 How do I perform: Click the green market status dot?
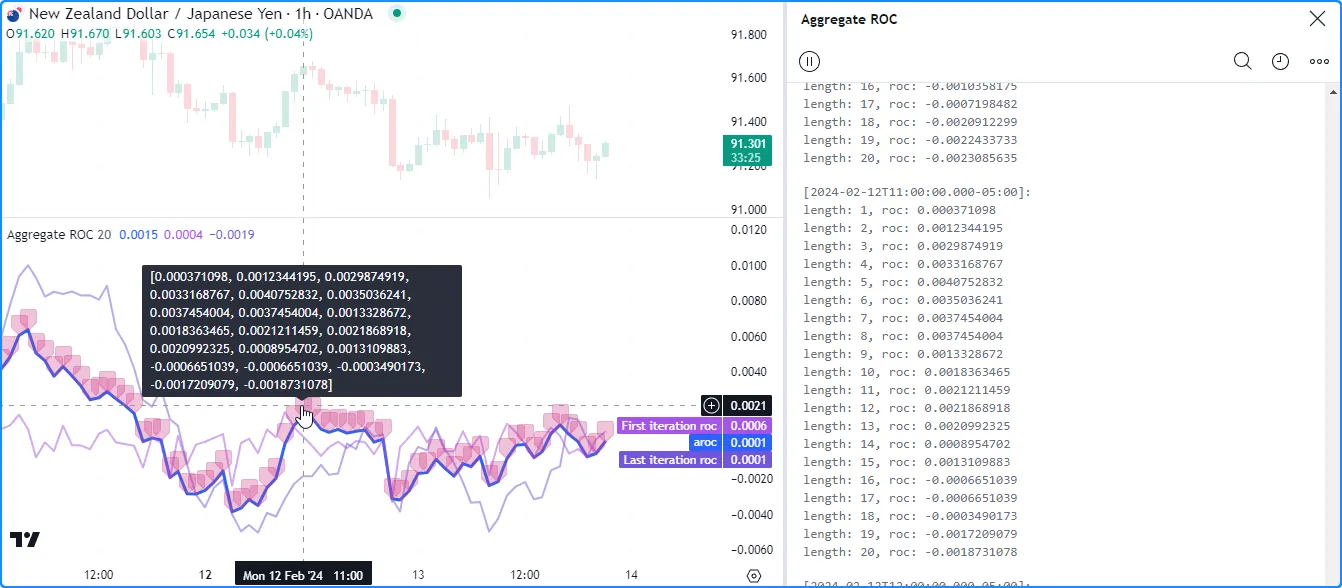point(397,14)
